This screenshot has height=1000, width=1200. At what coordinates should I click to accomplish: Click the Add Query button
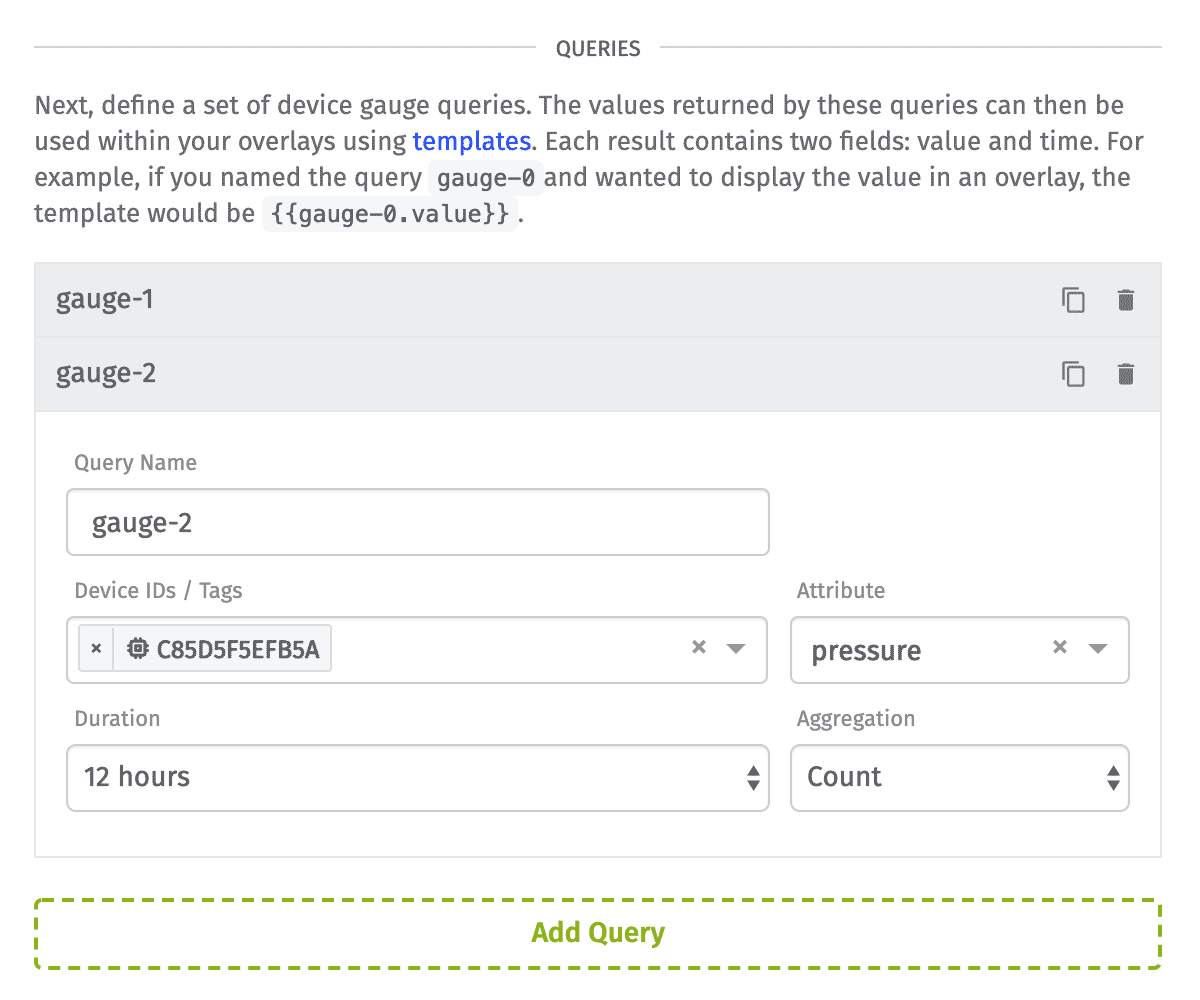click(598, 934)
